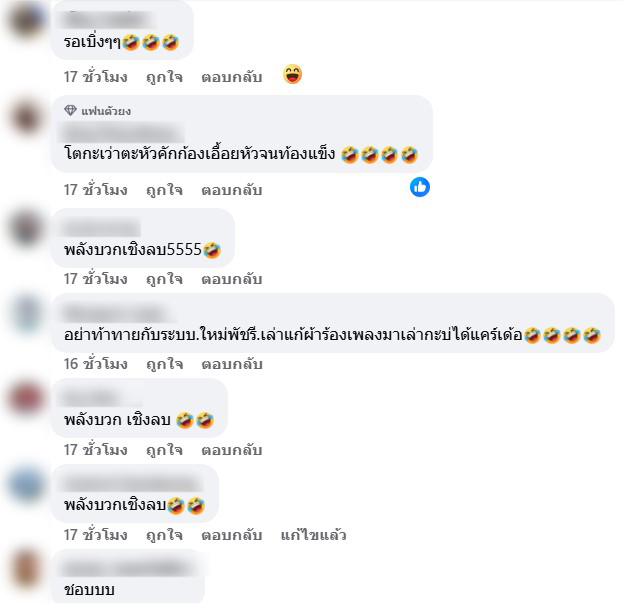Reply to the พลังบวกเชิงลบ5555 comment
The image size is (623, 603).
point(232,279)
